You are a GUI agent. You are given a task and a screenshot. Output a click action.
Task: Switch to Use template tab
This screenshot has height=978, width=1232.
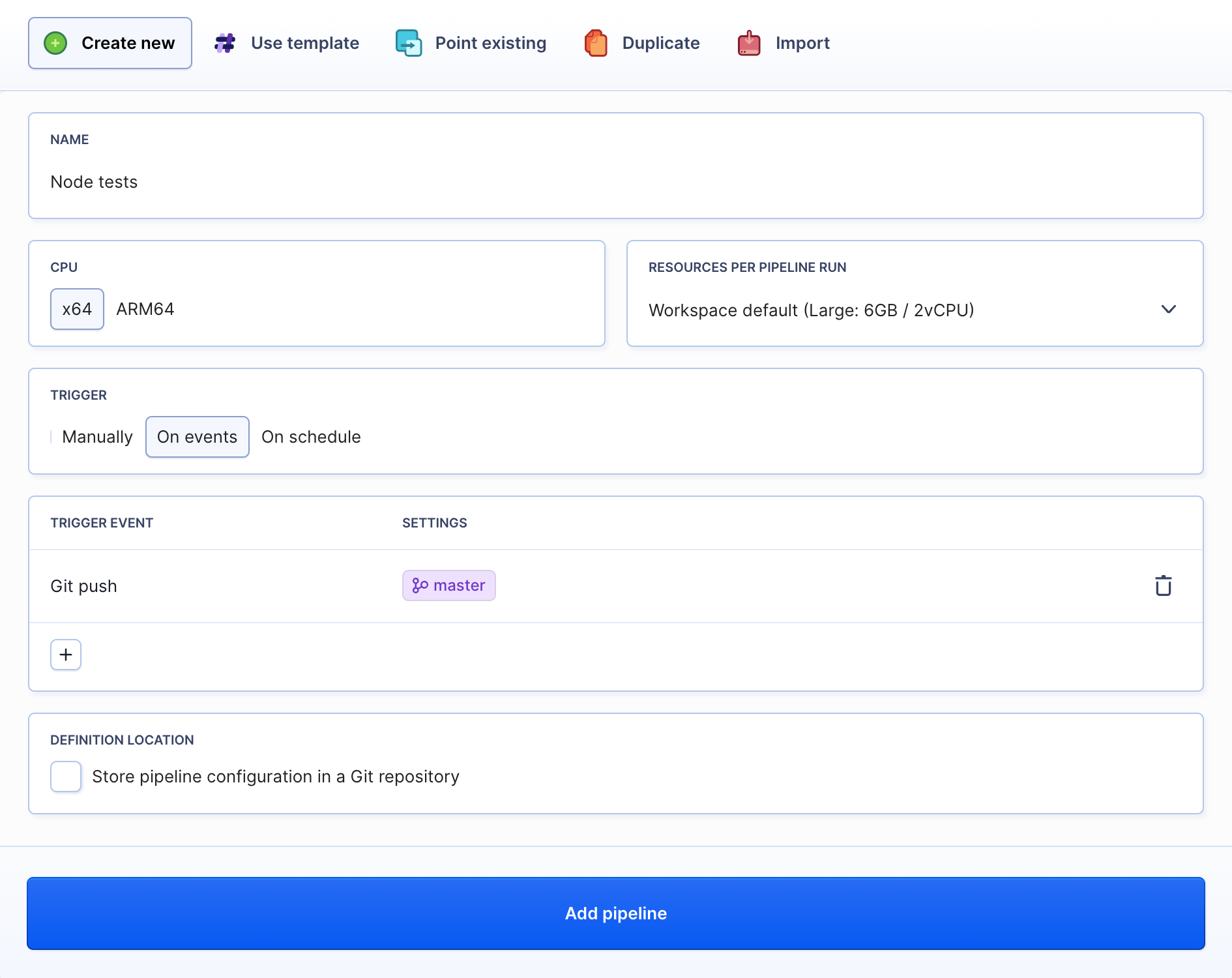pyautogui.click(x=287, y=43)
